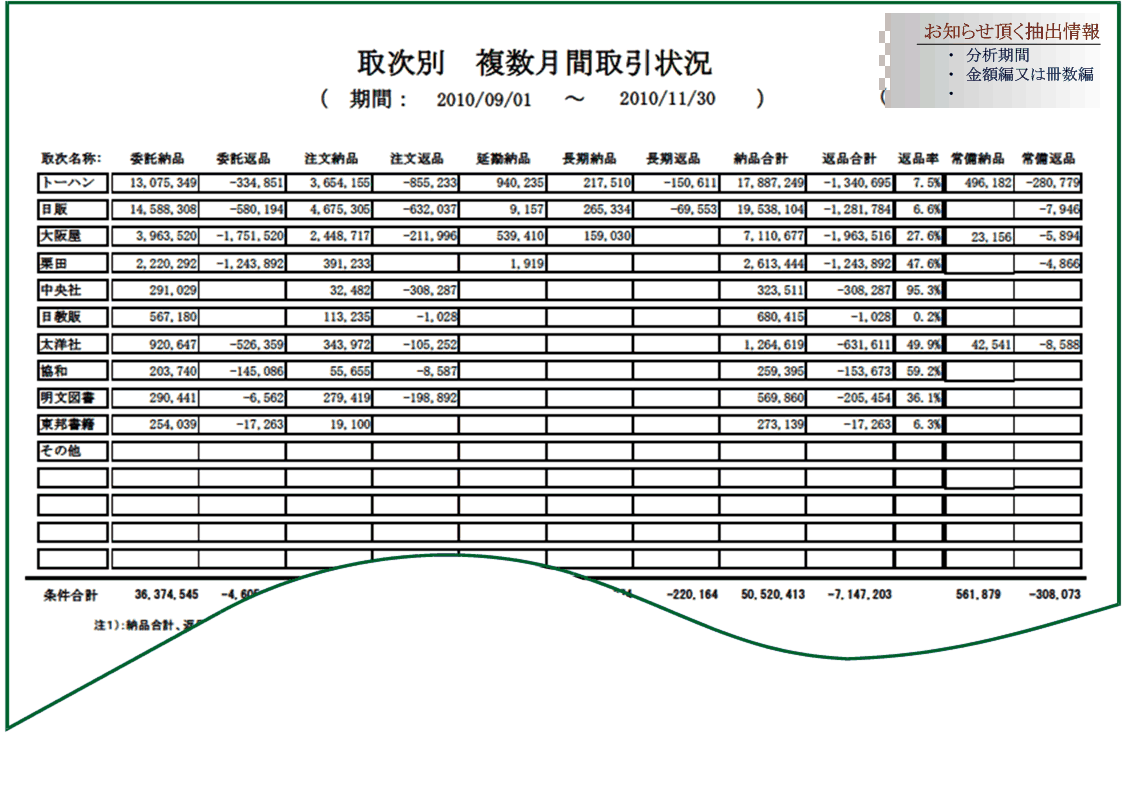Image resolution: width=1126 pixels, height=791 pixels.
Task: Click the -150,611 cell in トーハン row
Action: (x=676, y=182)
